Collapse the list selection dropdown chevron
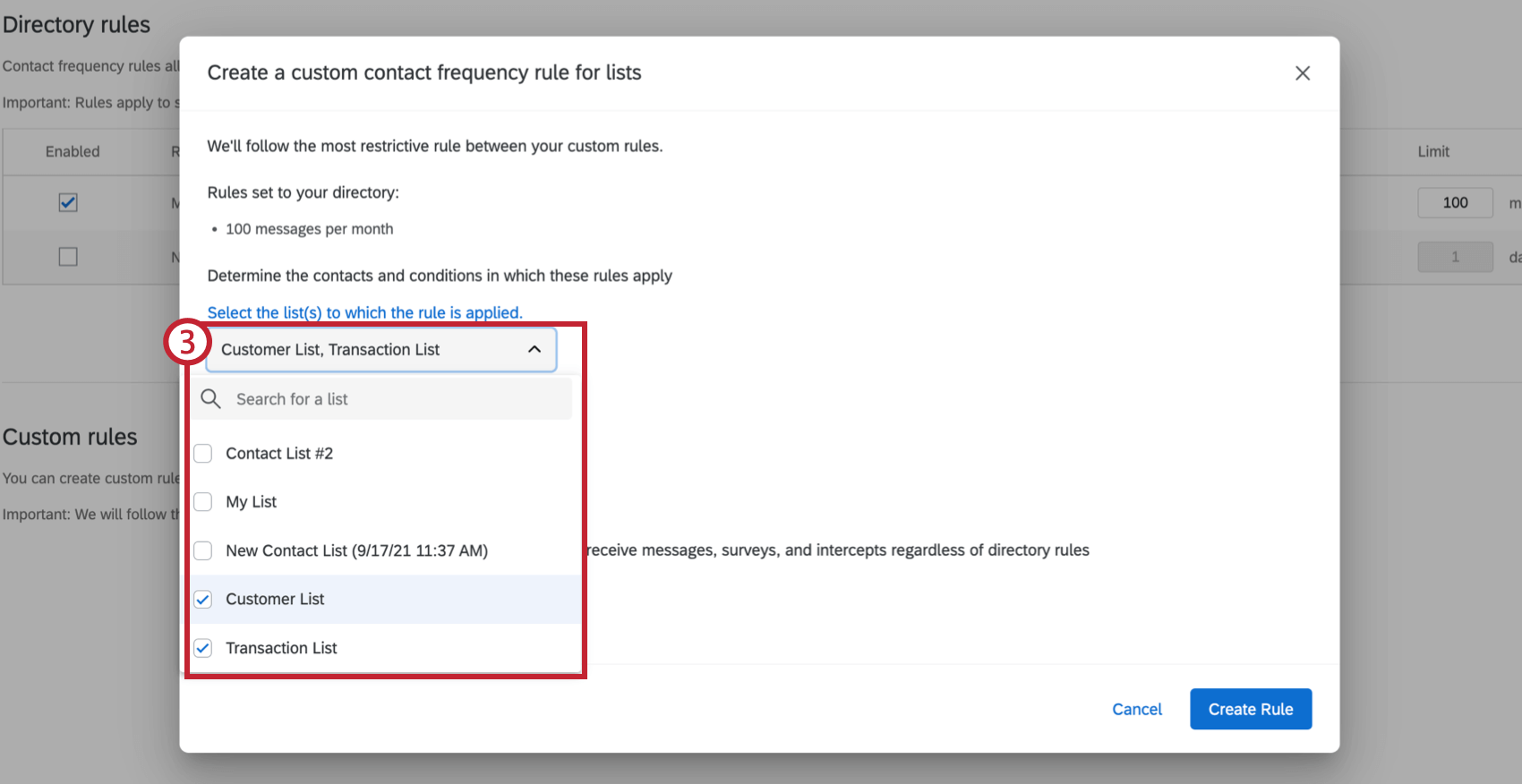The image size is (1522, 784). point(534,350)
